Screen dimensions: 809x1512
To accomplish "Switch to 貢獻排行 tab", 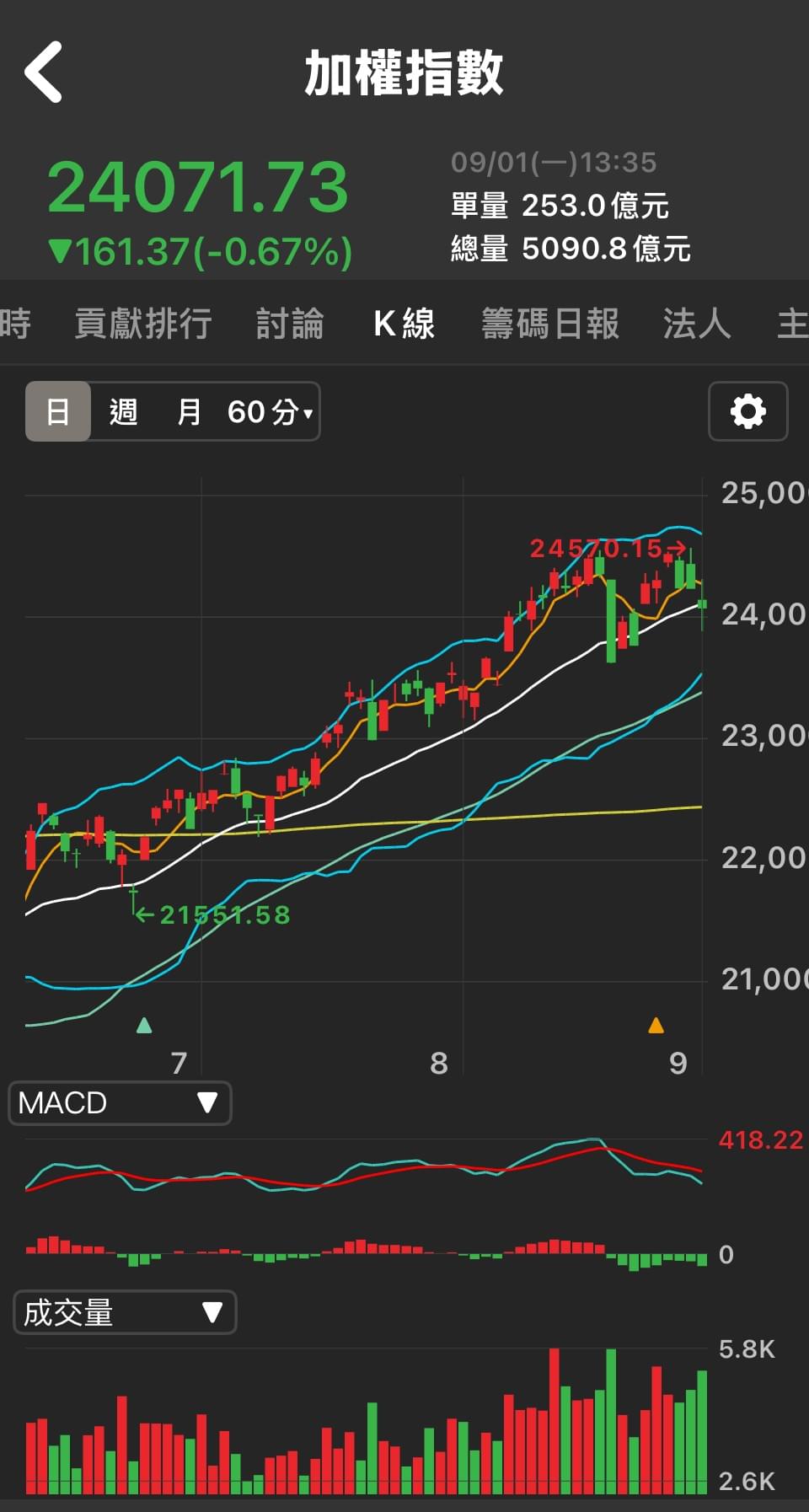I will [143, 324].
